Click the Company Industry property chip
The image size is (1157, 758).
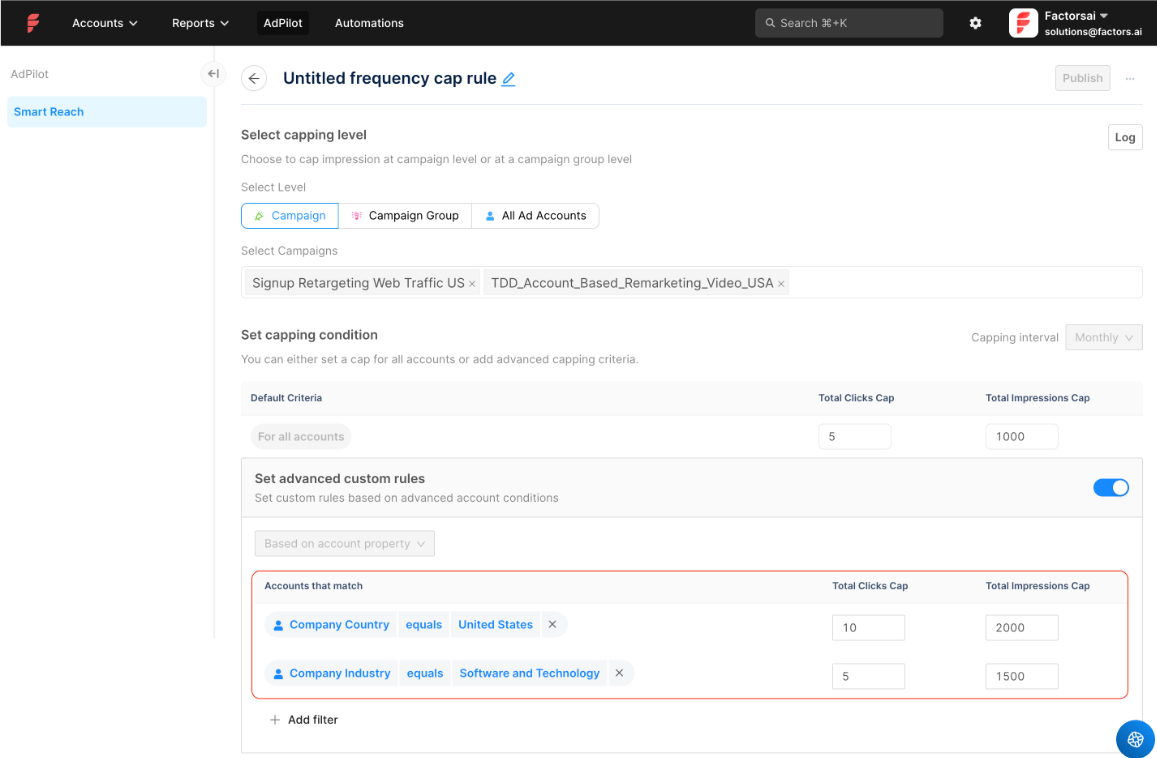click(x=331, y=673)
